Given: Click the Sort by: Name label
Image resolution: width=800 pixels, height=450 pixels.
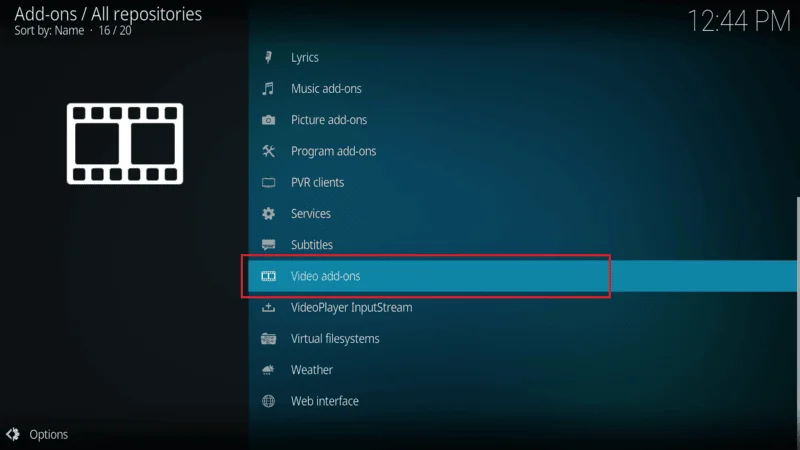Looking at the screenshot, I should click(x=49, y=31).
